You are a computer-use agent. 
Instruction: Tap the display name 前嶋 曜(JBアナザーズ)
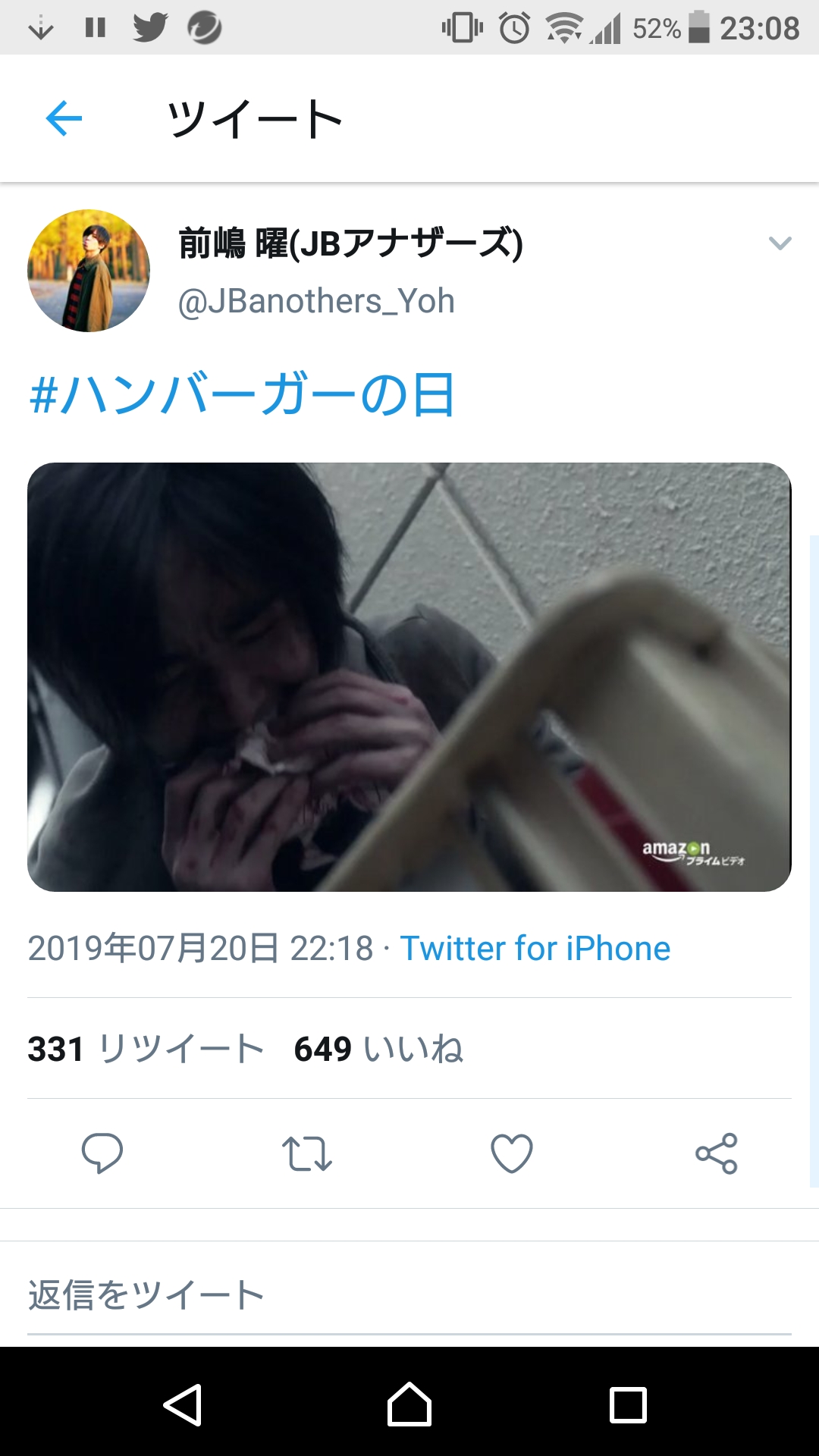[x=350, y=243]
